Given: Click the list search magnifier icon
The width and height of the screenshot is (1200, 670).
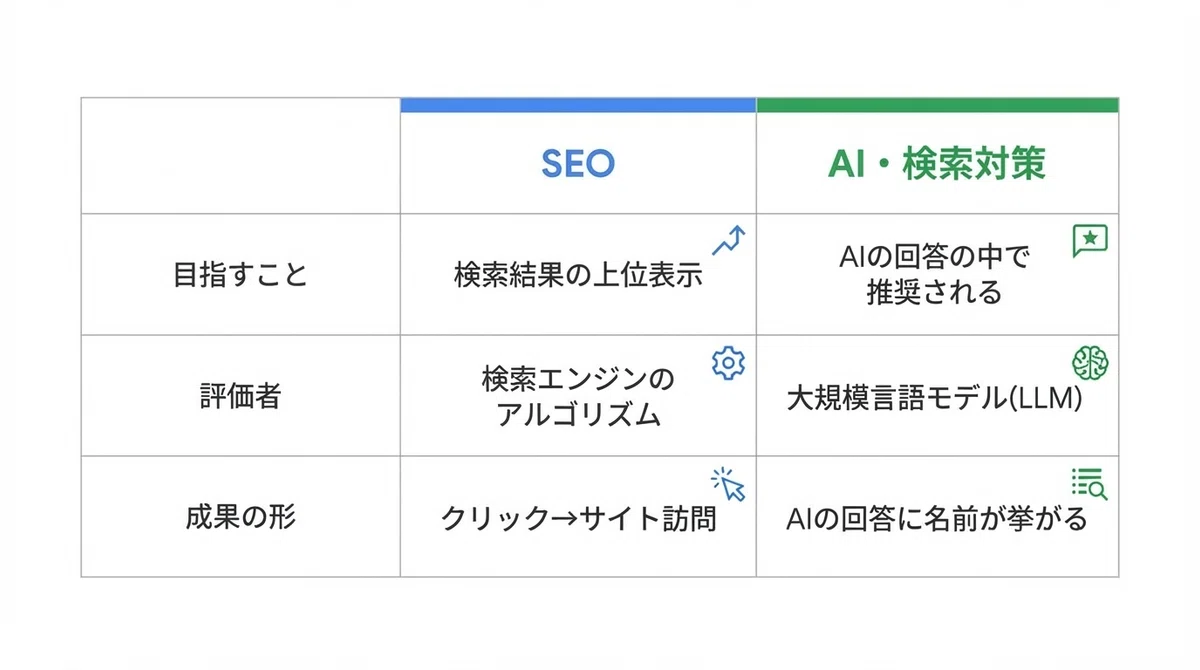Looking at the screenshot, I should (1089, 484).
